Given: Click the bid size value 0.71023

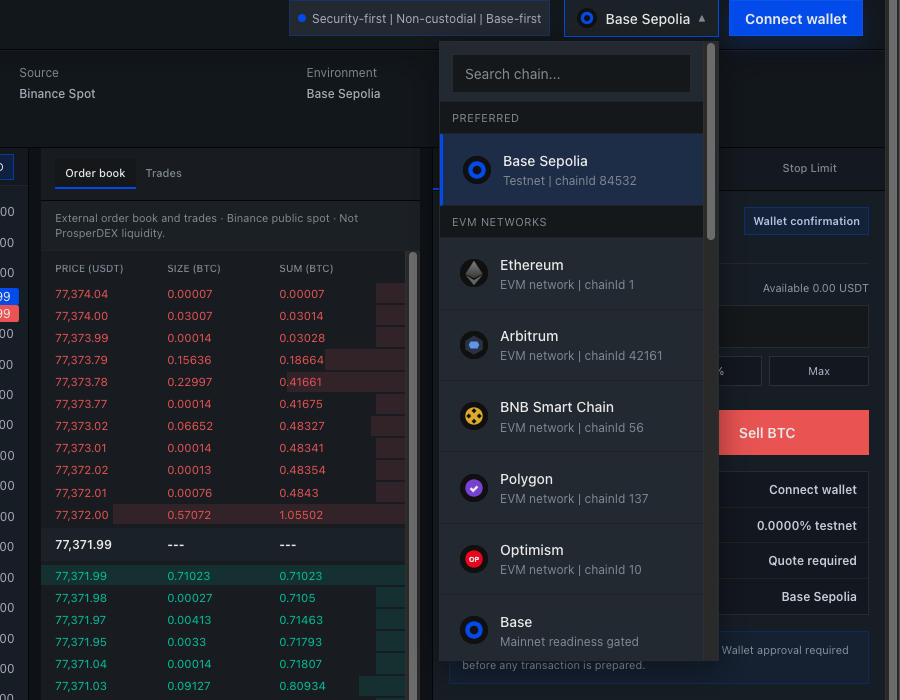Looking at the screenshot, I should [x=189, y=576].
